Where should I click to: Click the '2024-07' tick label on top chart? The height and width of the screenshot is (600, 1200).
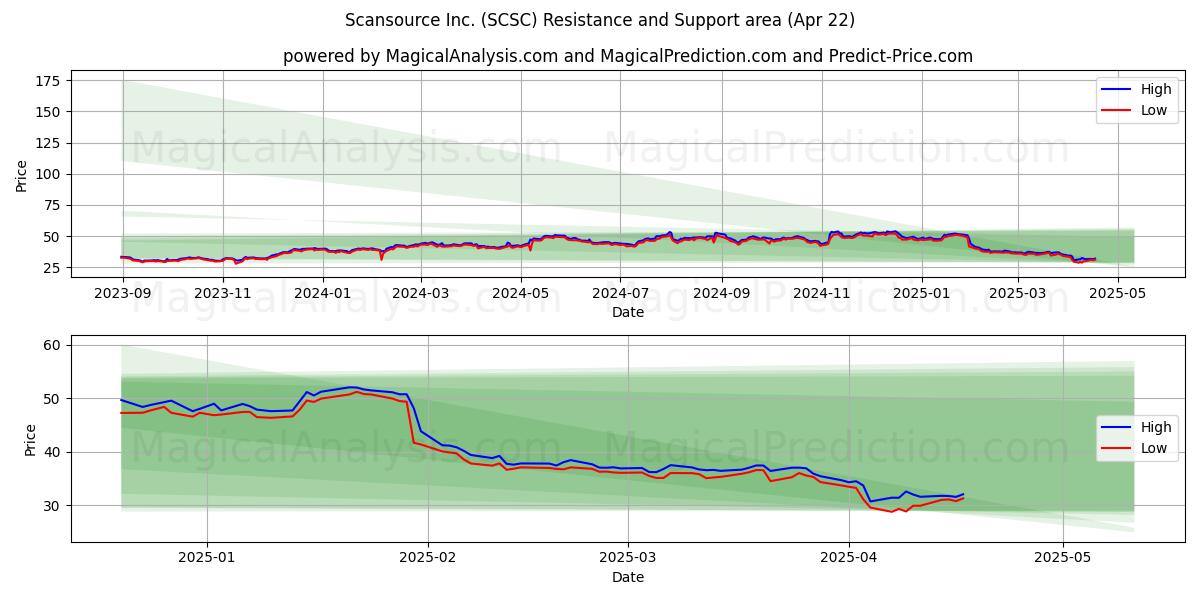pyautogui.click(x=620, y=295)
